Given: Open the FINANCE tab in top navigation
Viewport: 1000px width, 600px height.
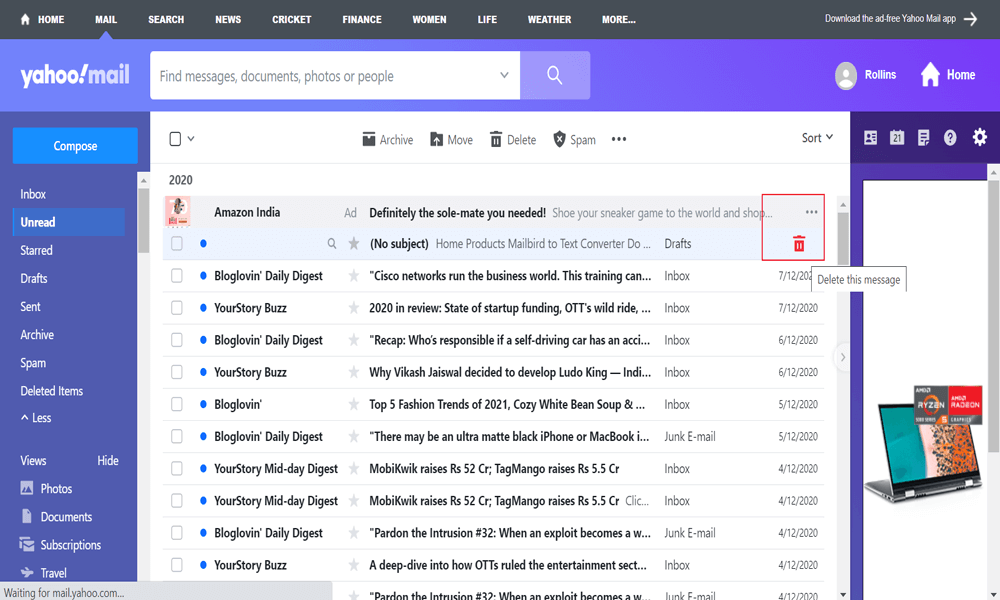Looking at the screenshot, I should [361, 19].
